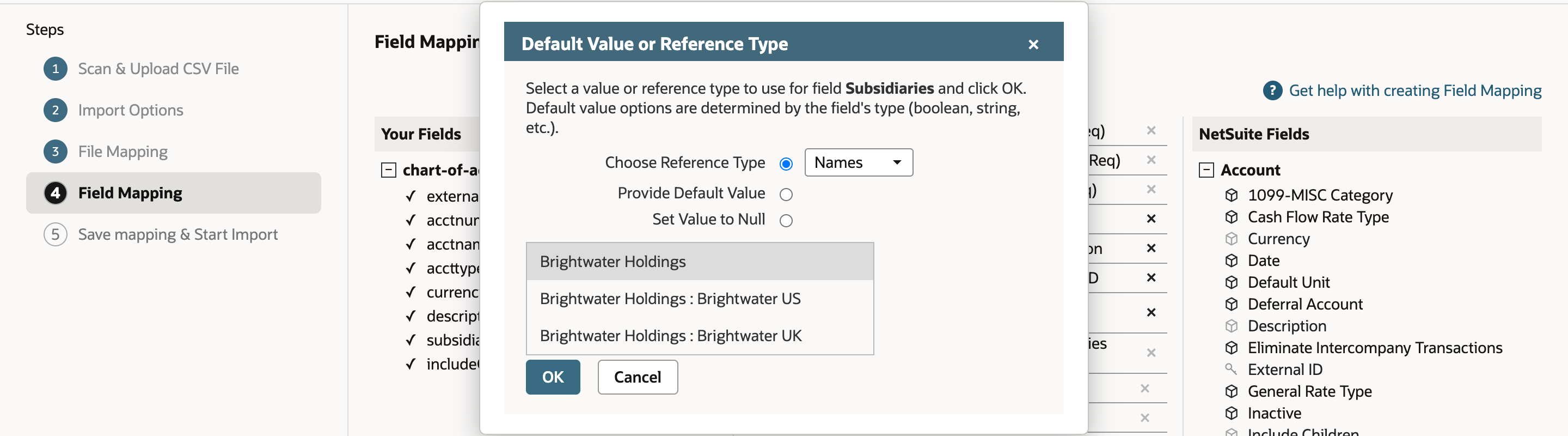Open the Names reference type dropdown
The image size is (1568, 436).
click(x=858, y=162)
